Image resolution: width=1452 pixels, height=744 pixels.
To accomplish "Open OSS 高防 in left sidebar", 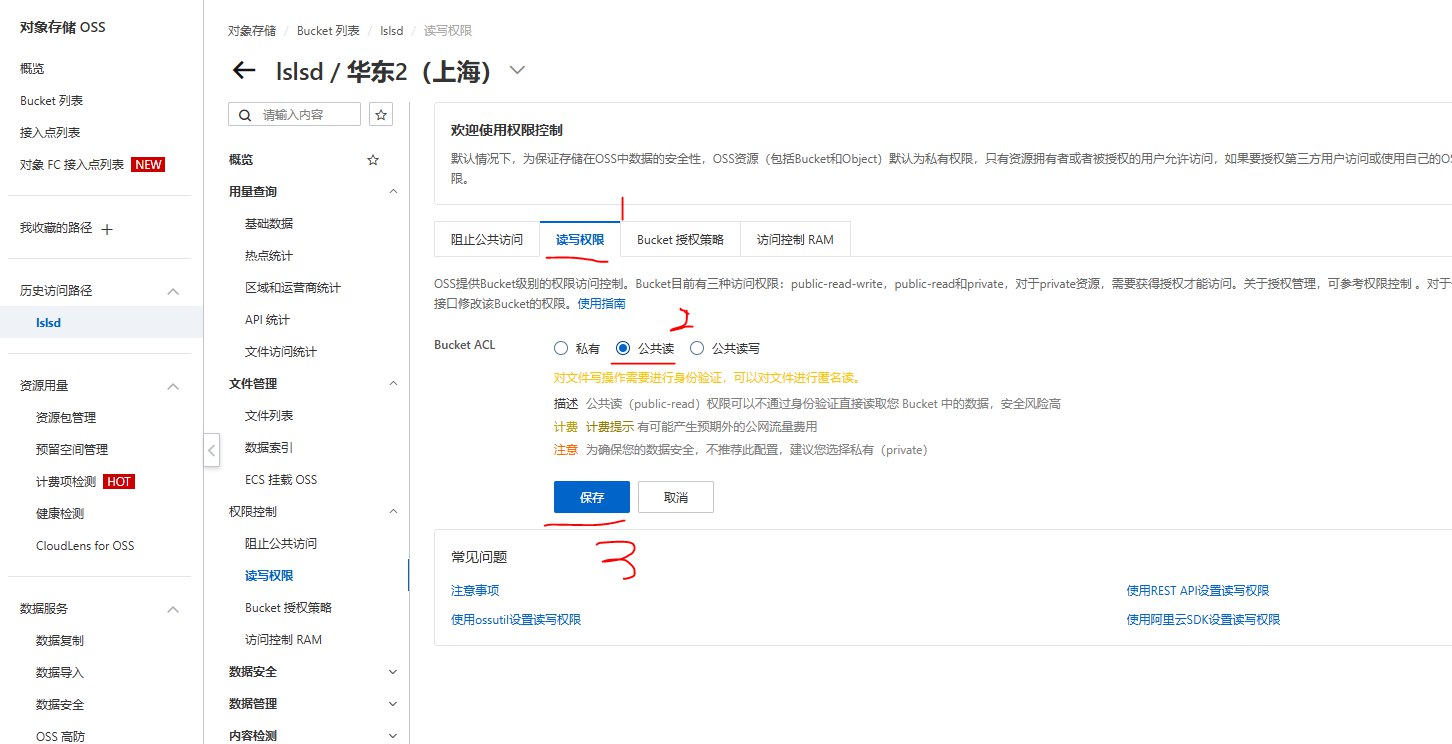I will [60, 737].
